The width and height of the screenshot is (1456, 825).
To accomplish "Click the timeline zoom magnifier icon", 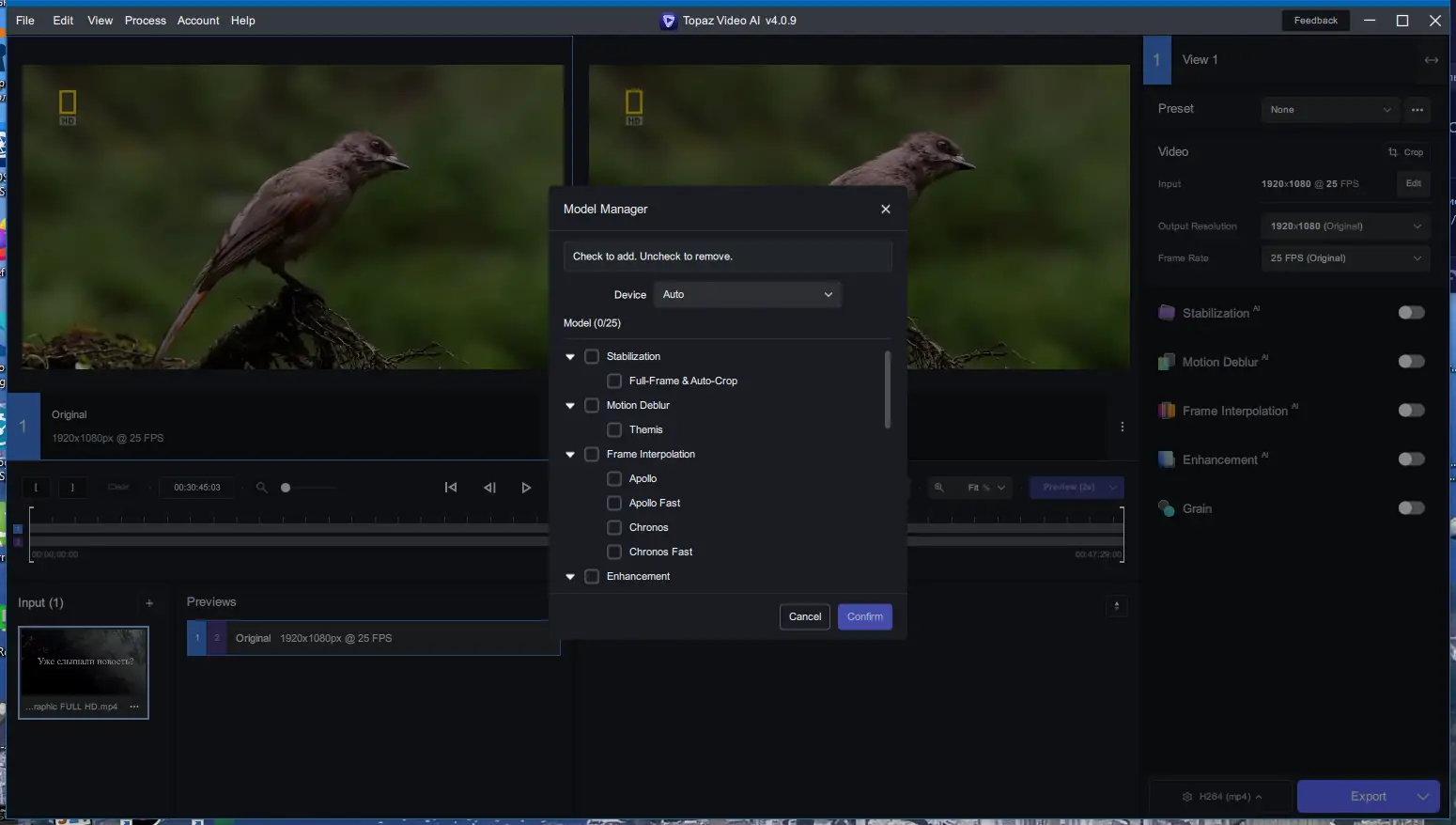I will tap(261, 488).
